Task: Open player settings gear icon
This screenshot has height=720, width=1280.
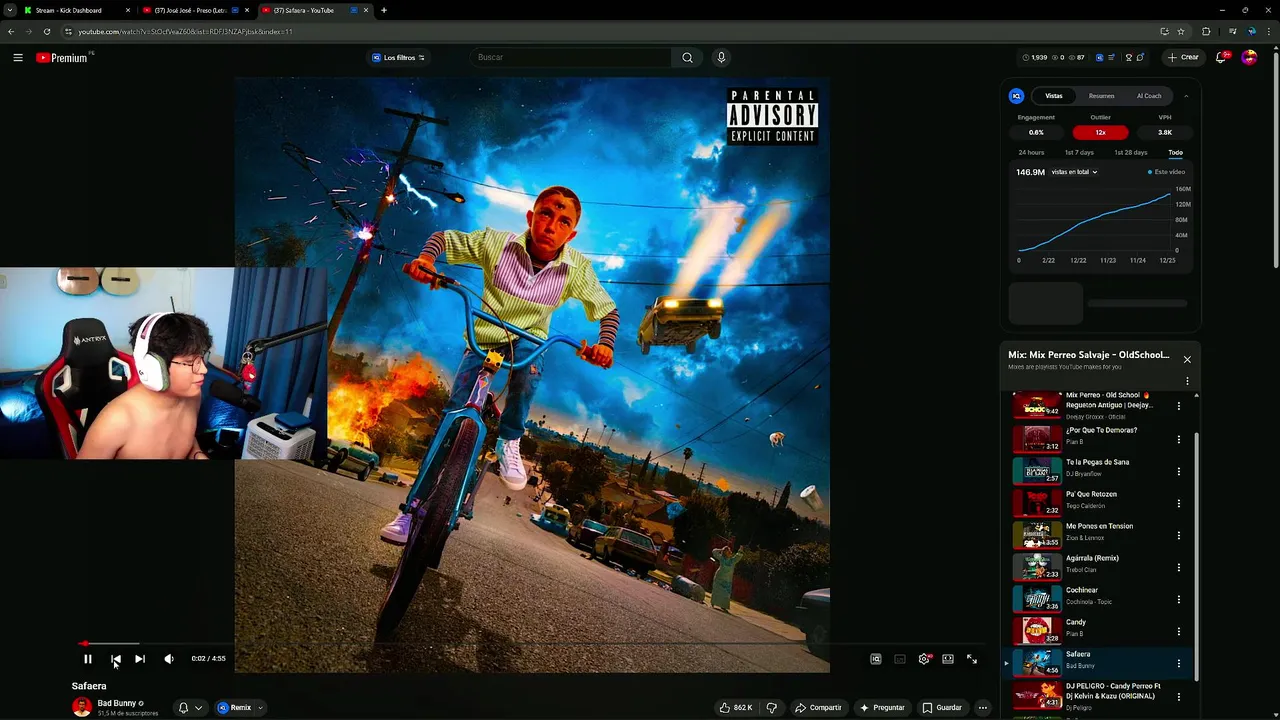Action: click(924, 659)
